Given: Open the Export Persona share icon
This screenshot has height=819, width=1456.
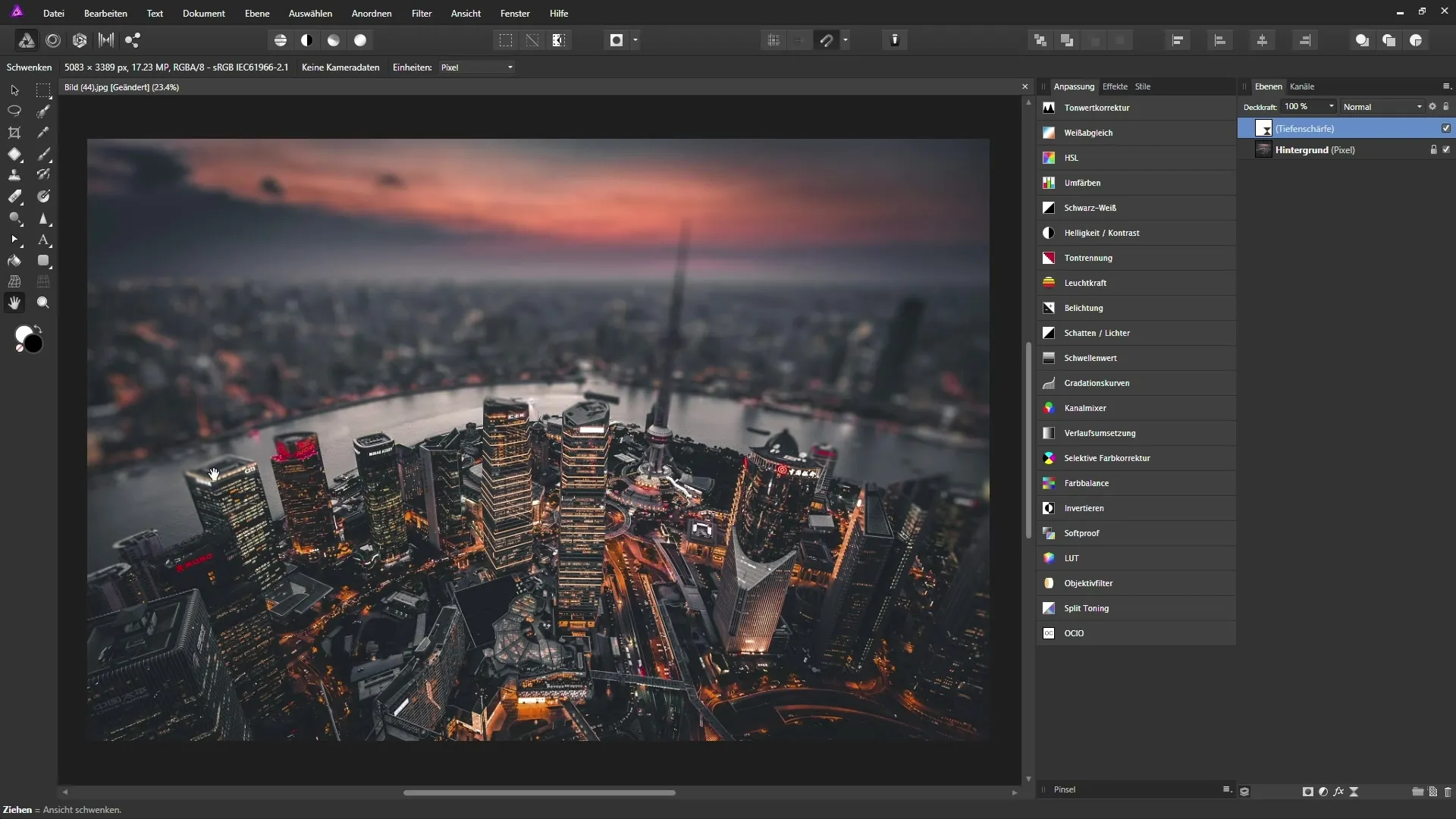Looking at the screenshot, I should (133, 40).
